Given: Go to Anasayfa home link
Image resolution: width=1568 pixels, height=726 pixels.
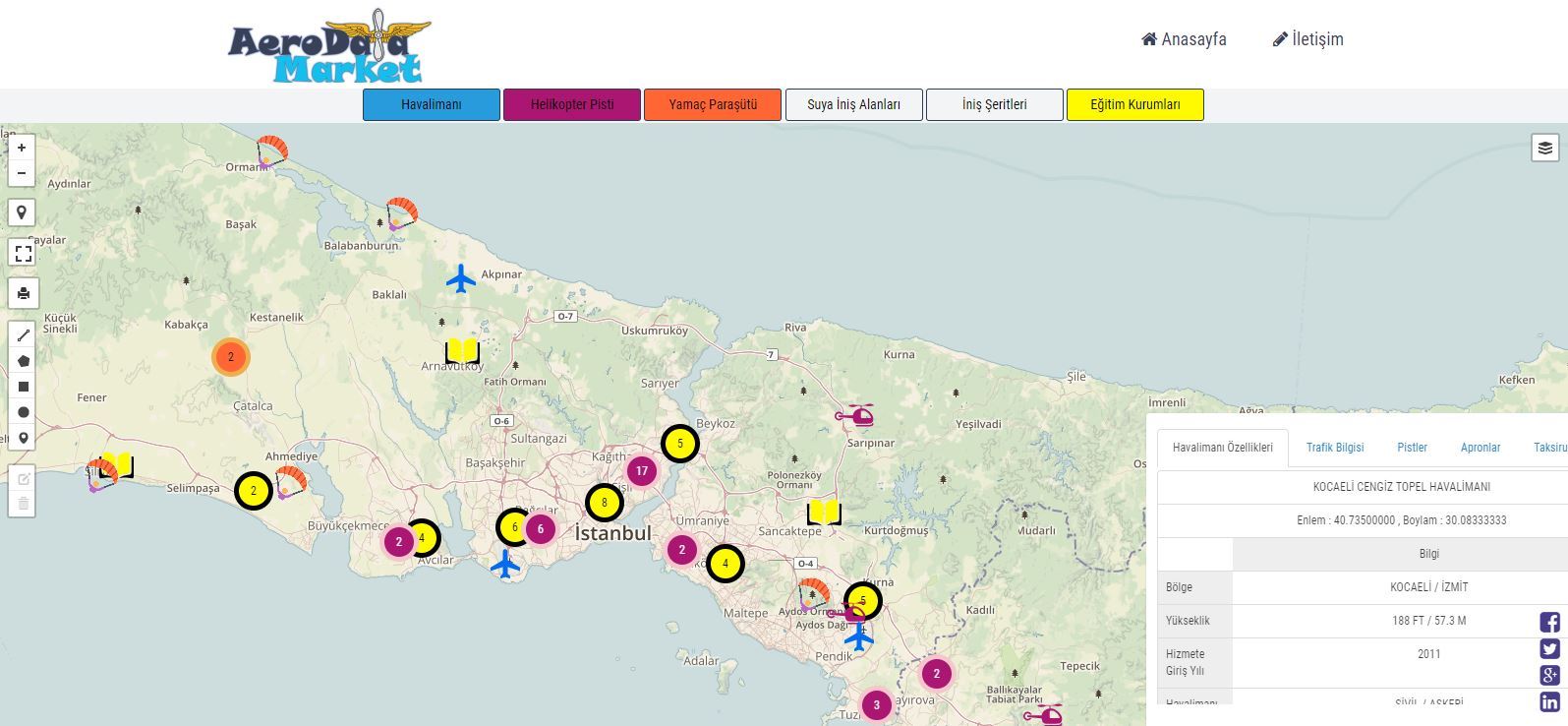Looking at the screenshot, I should point(1184,39).
